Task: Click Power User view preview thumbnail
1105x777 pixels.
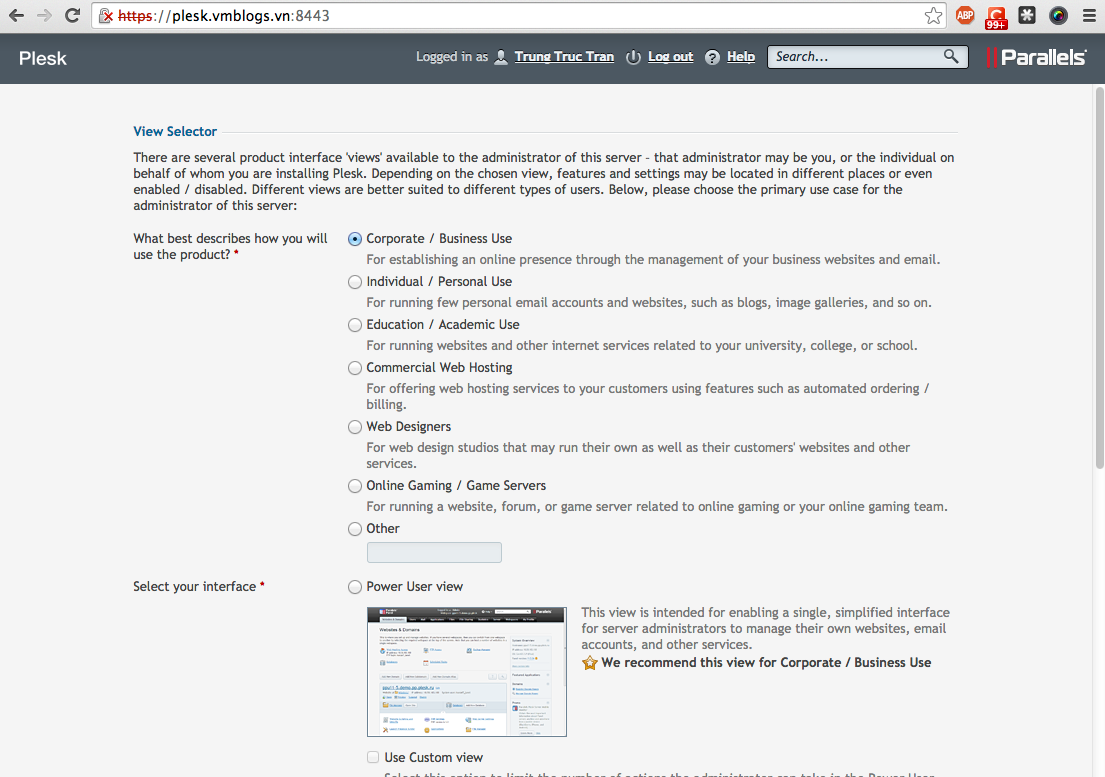Action: coord(466,671)
